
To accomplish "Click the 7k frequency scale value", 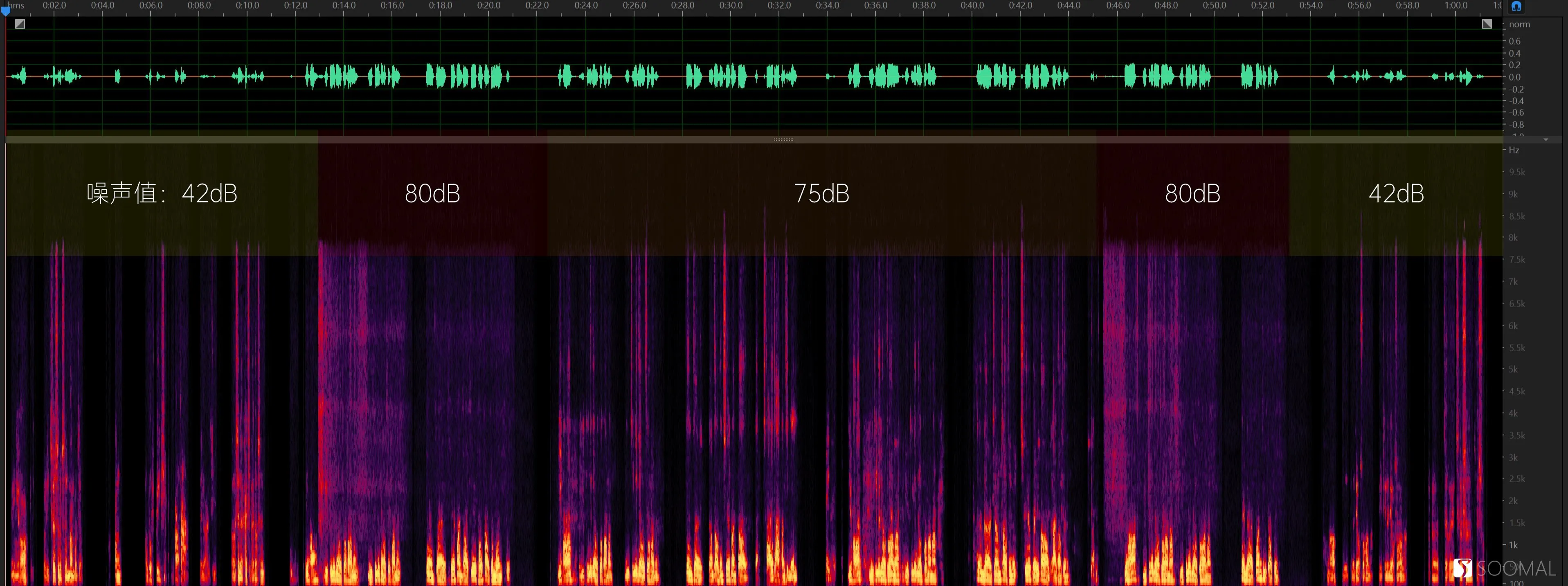I will [1513, 282].
